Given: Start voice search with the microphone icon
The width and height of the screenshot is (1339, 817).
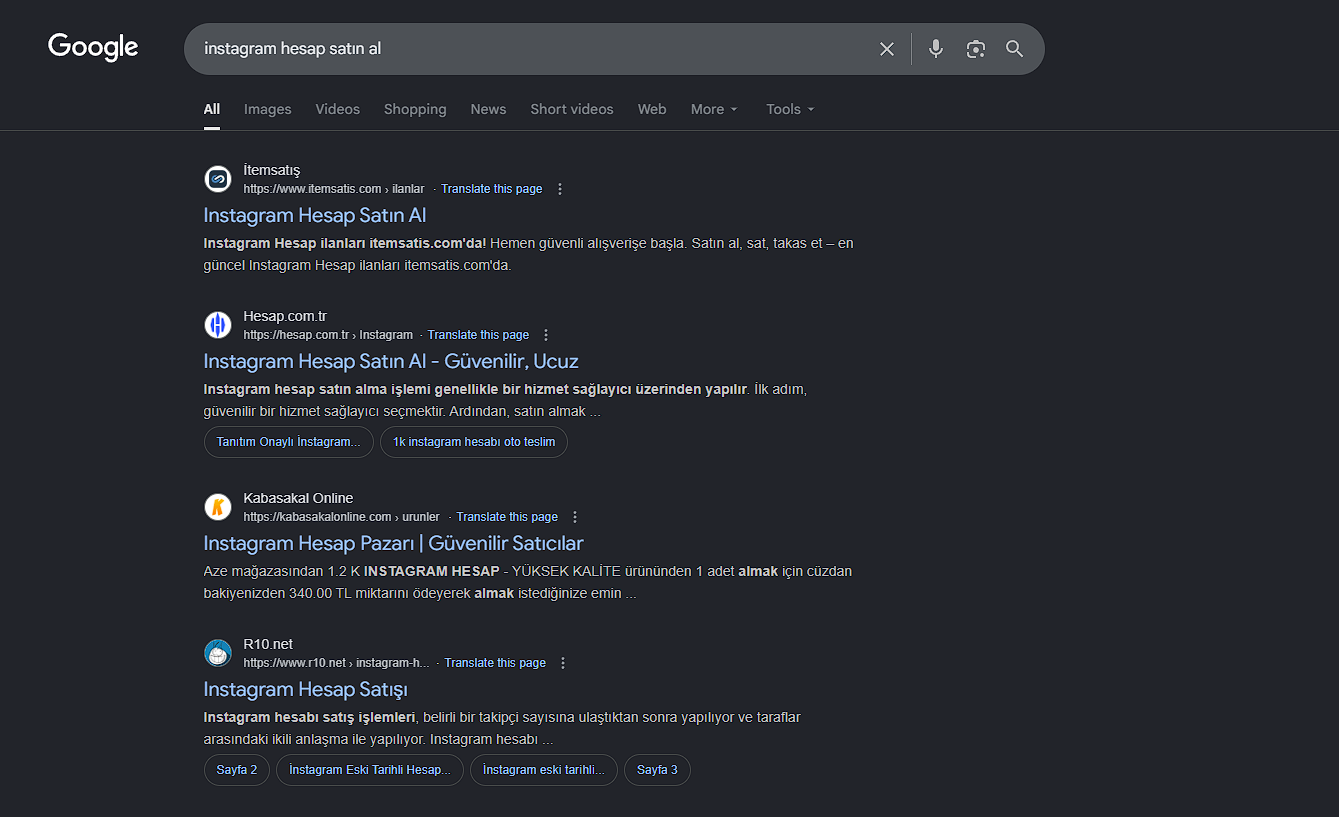Looking at the screenshot, I should tap(936, 49).
